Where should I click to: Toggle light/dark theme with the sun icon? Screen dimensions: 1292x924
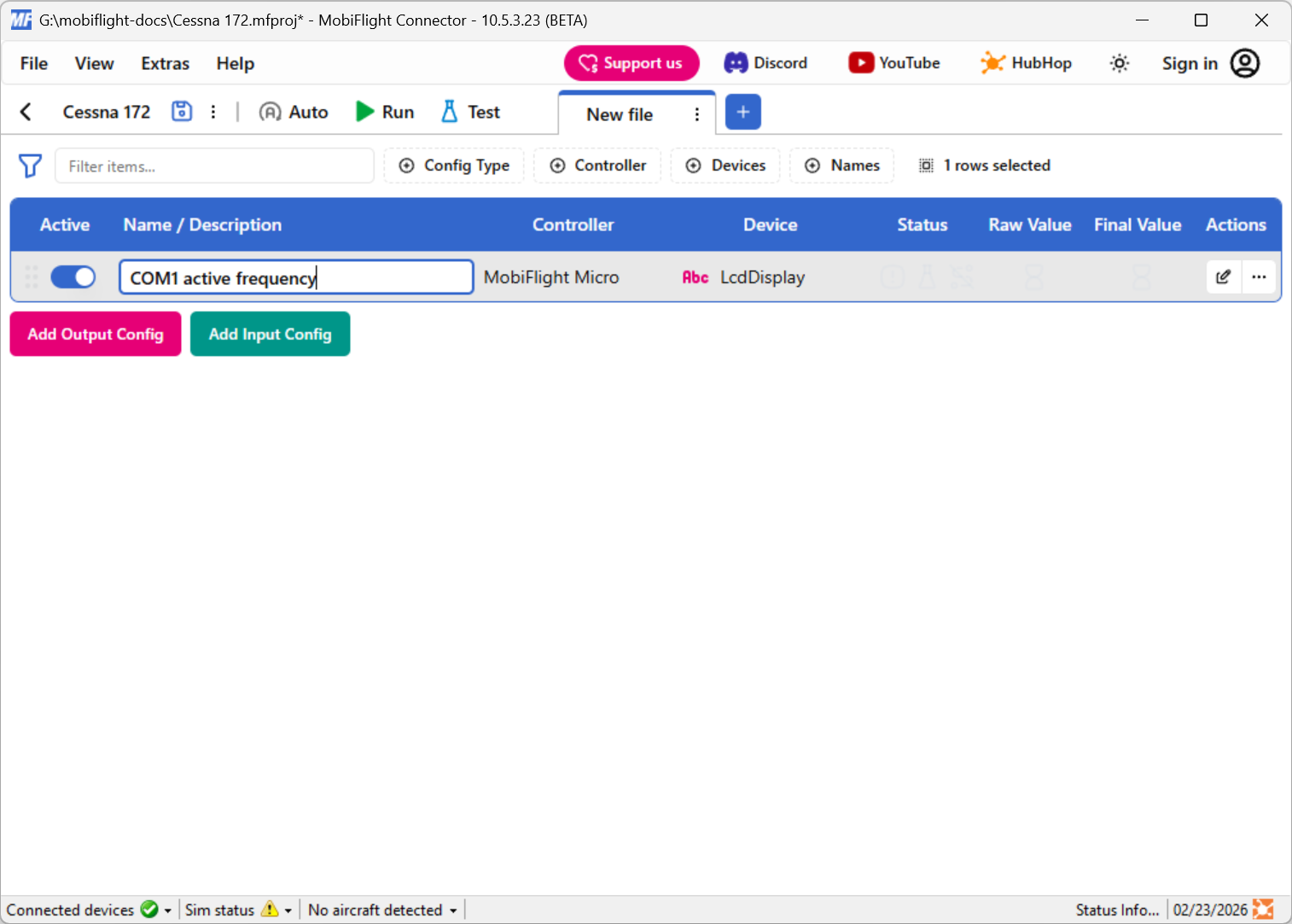1119,62
